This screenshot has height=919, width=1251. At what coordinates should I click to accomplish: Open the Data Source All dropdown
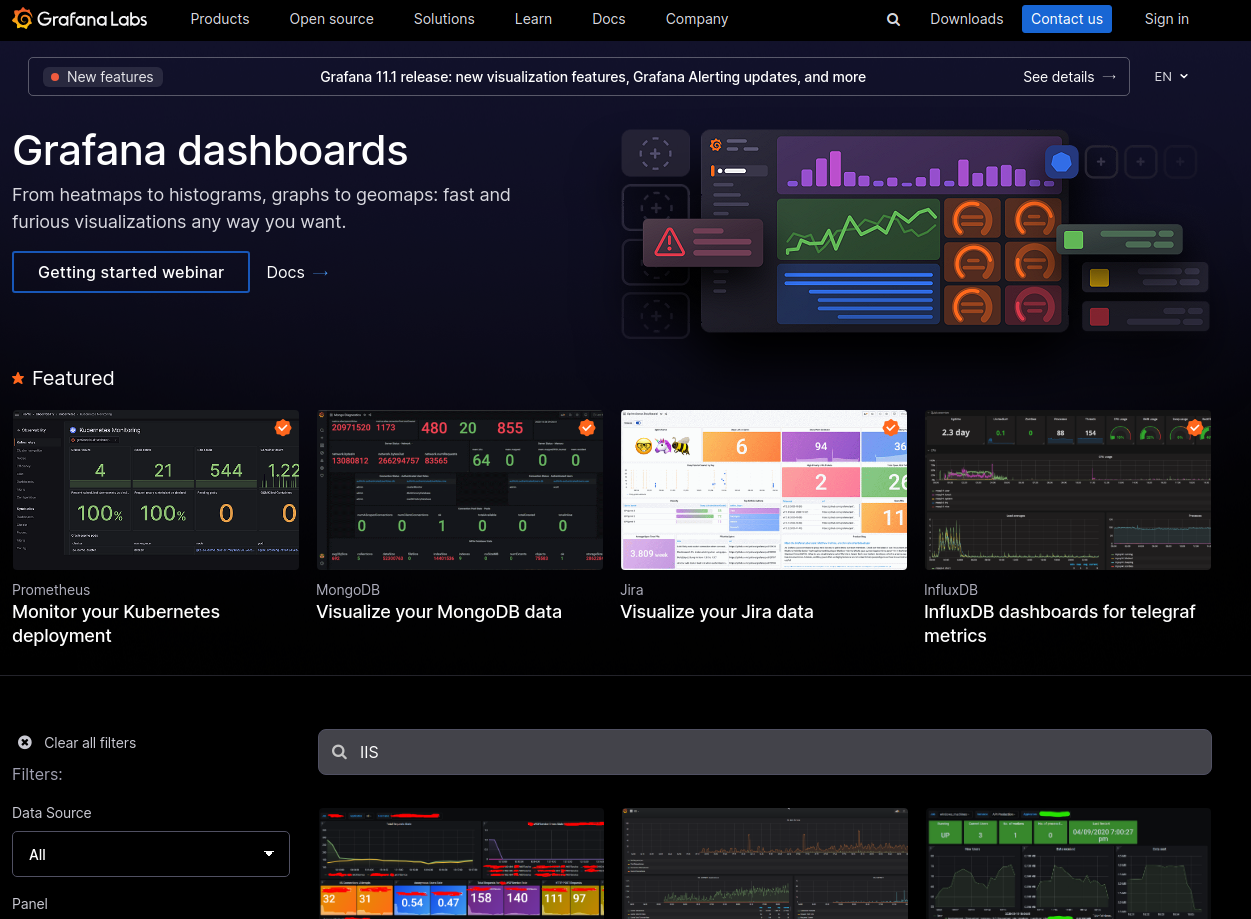coord(151,854)
